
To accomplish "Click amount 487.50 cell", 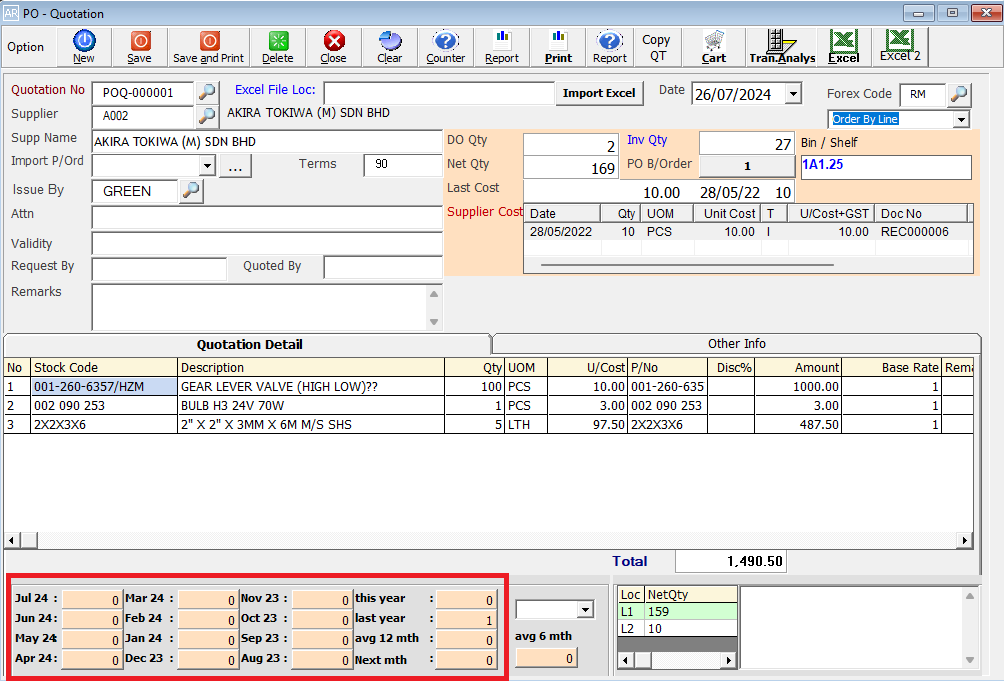I will click(798, 424).
